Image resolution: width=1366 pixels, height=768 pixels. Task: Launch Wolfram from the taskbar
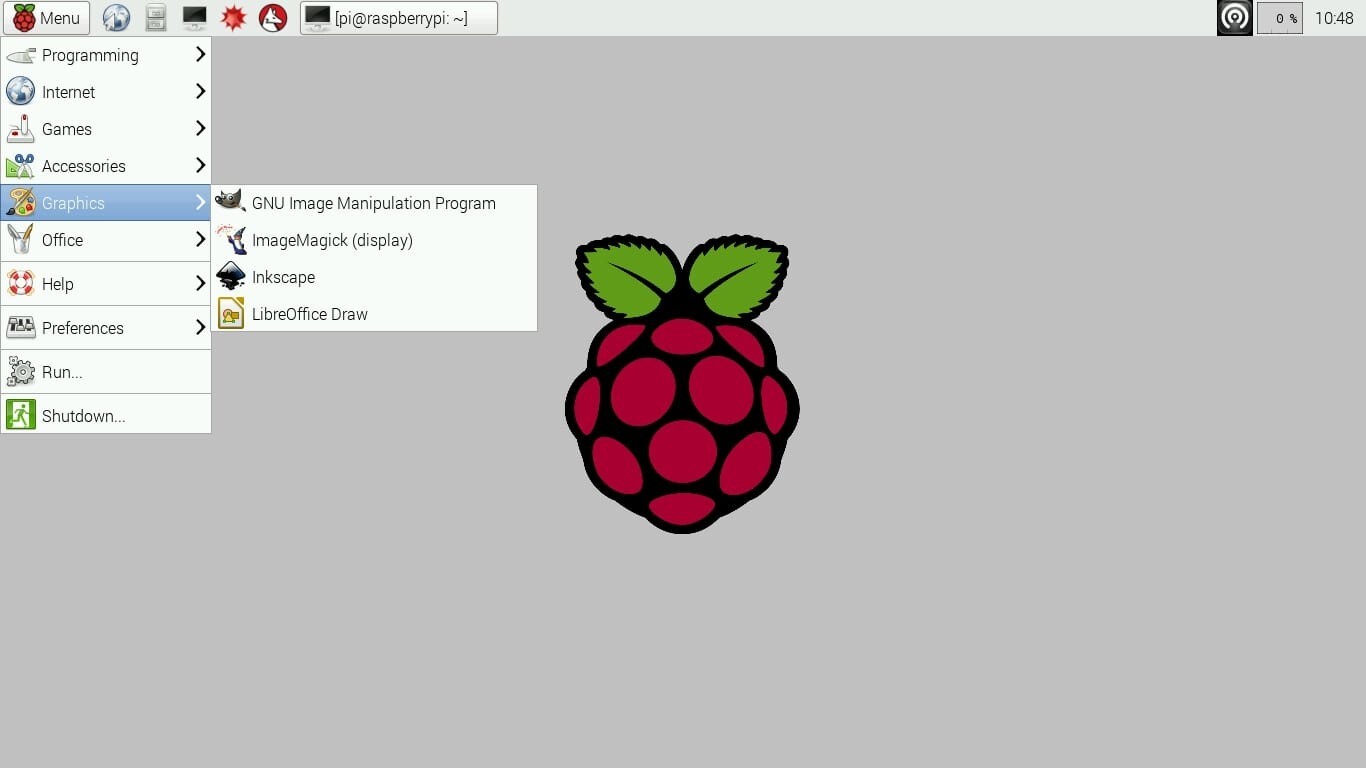click(272, 17)
